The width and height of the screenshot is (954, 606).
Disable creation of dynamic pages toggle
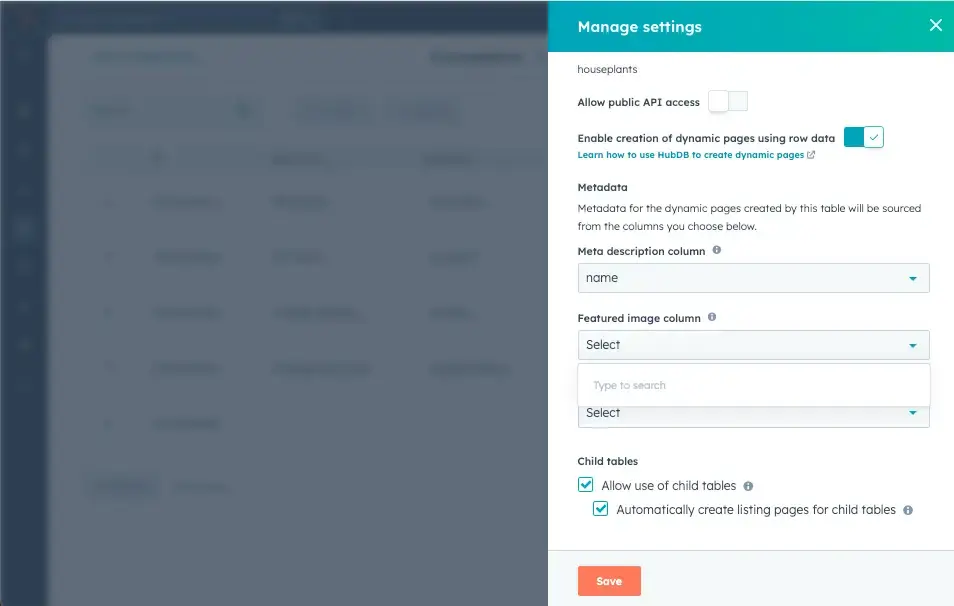coord(864,138)
